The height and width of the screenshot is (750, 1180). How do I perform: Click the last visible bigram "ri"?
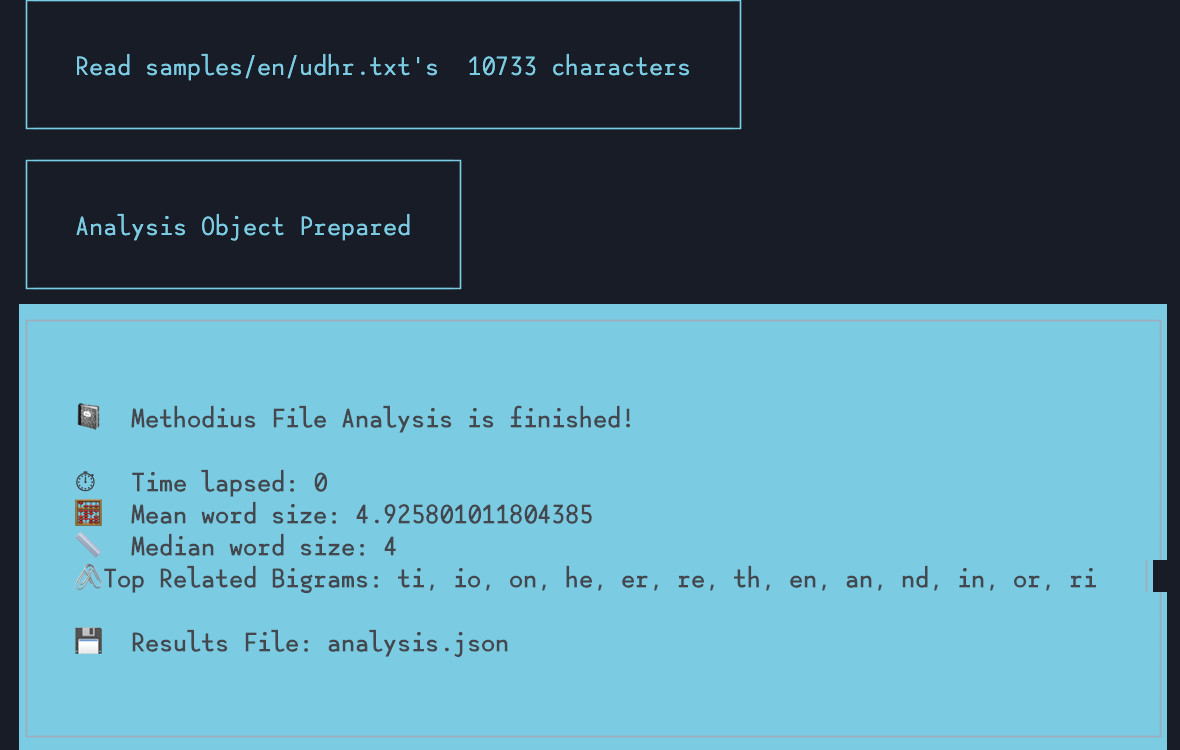(1083, 579)
